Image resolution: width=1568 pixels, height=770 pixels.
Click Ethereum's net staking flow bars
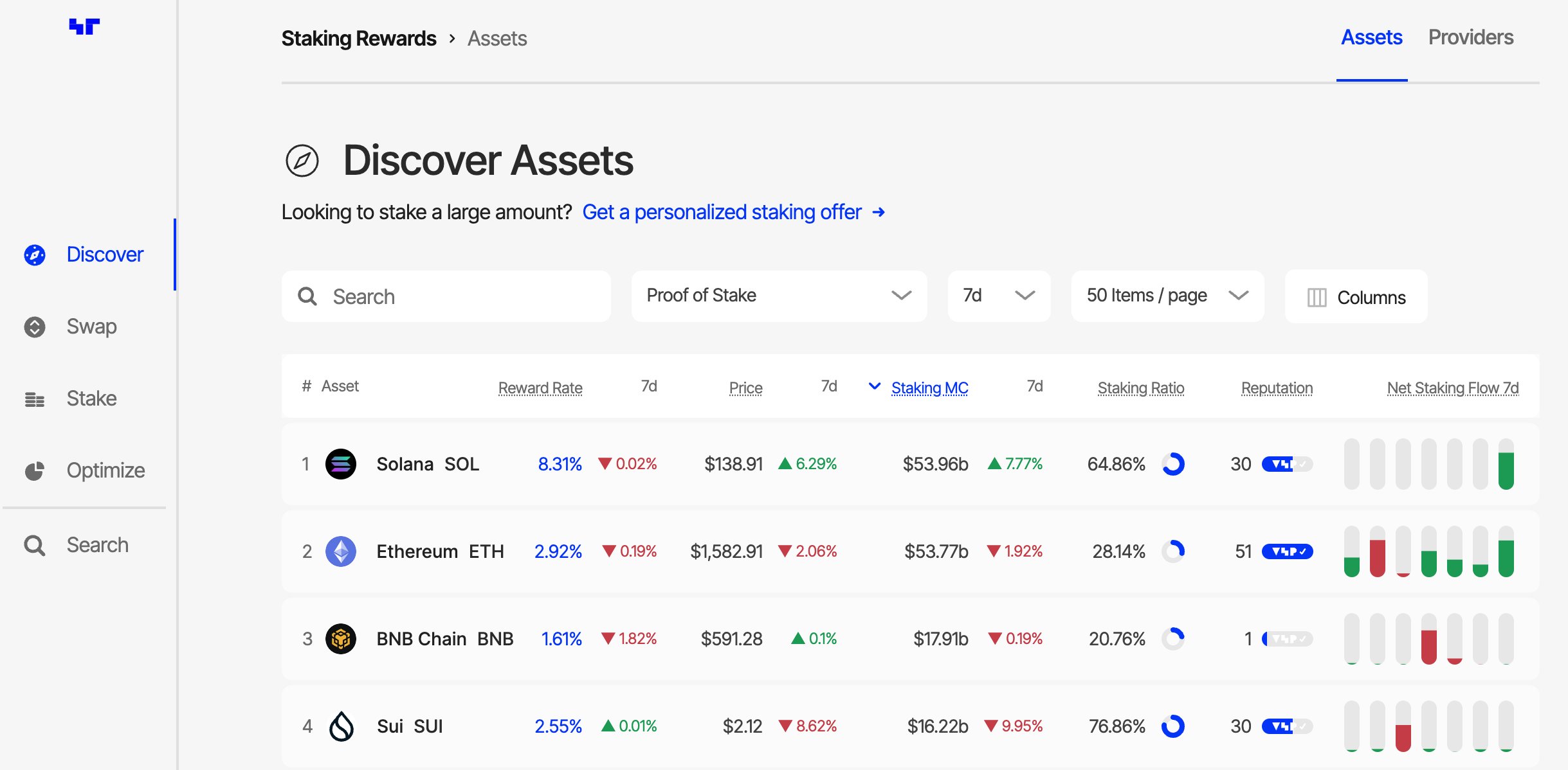tap(1428, 551)
